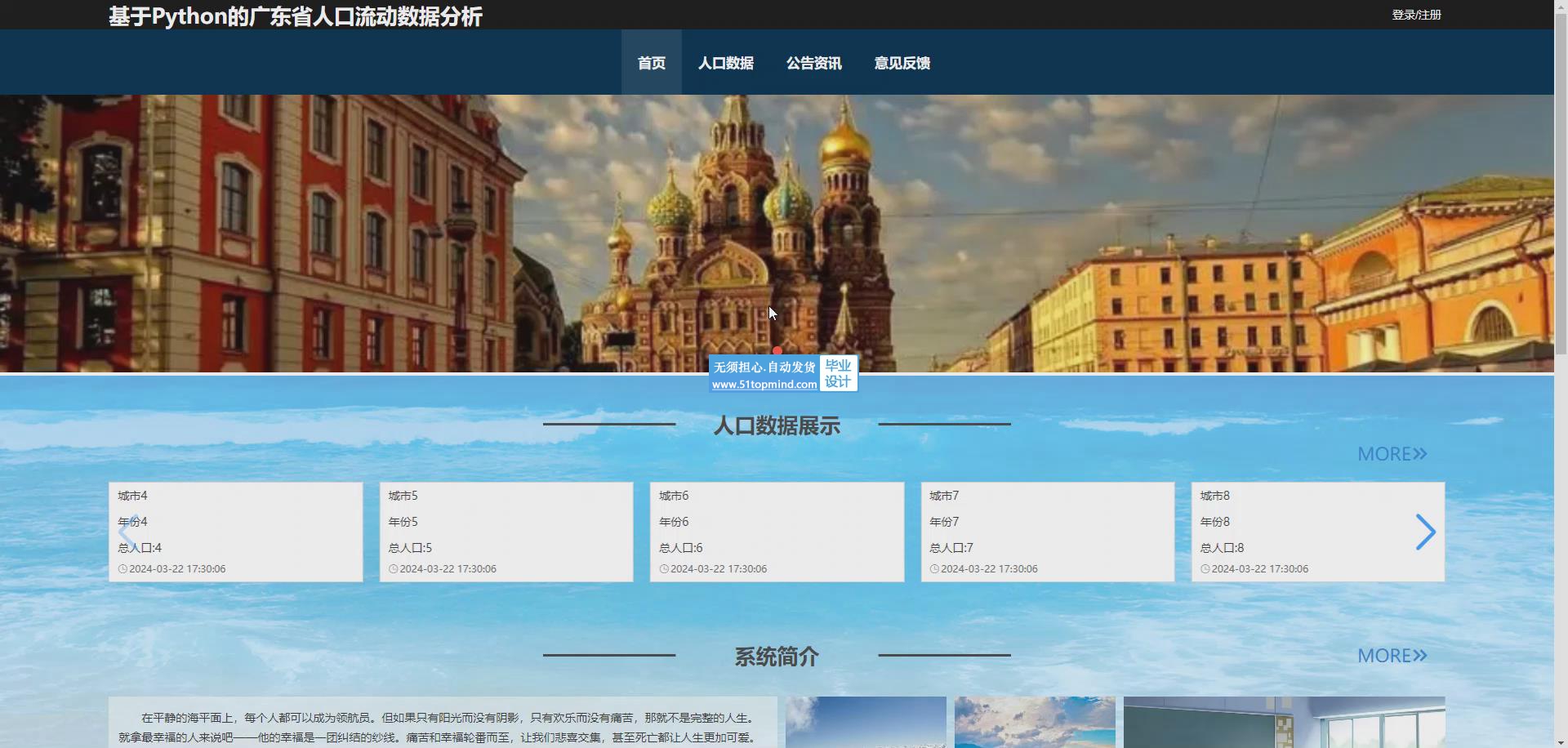Show next population cards with right chevron

coord(1425,532)
